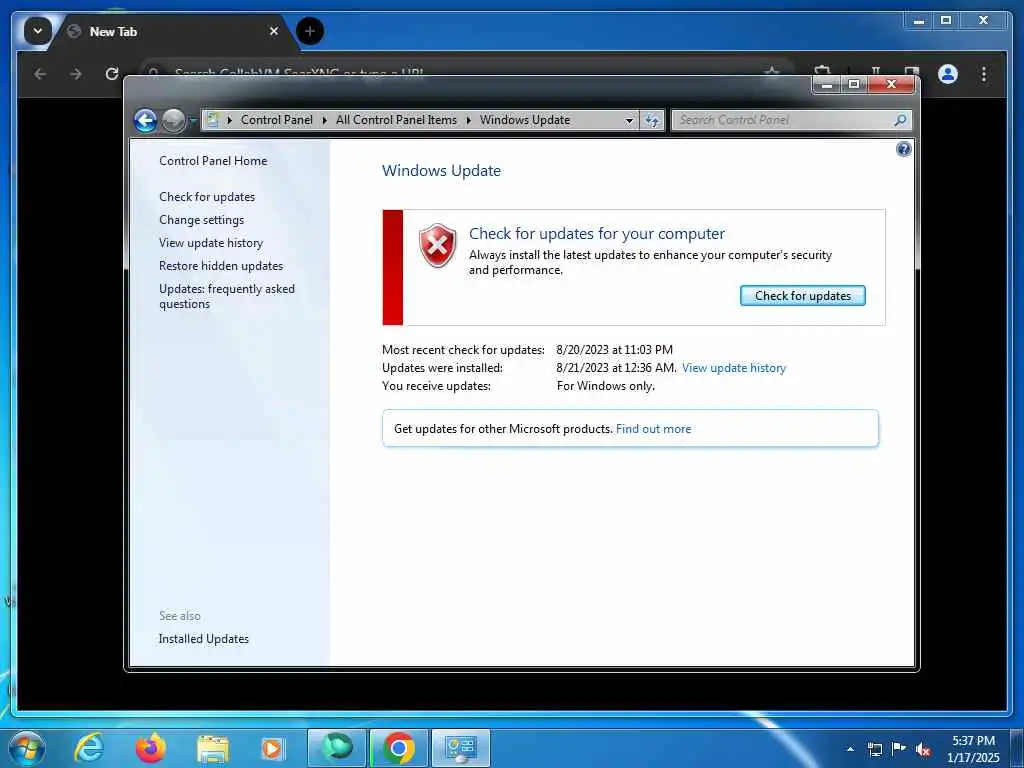Screen dimensions: 1024x768
Task: Open Chrome three-dot menu
Action: 984,74
